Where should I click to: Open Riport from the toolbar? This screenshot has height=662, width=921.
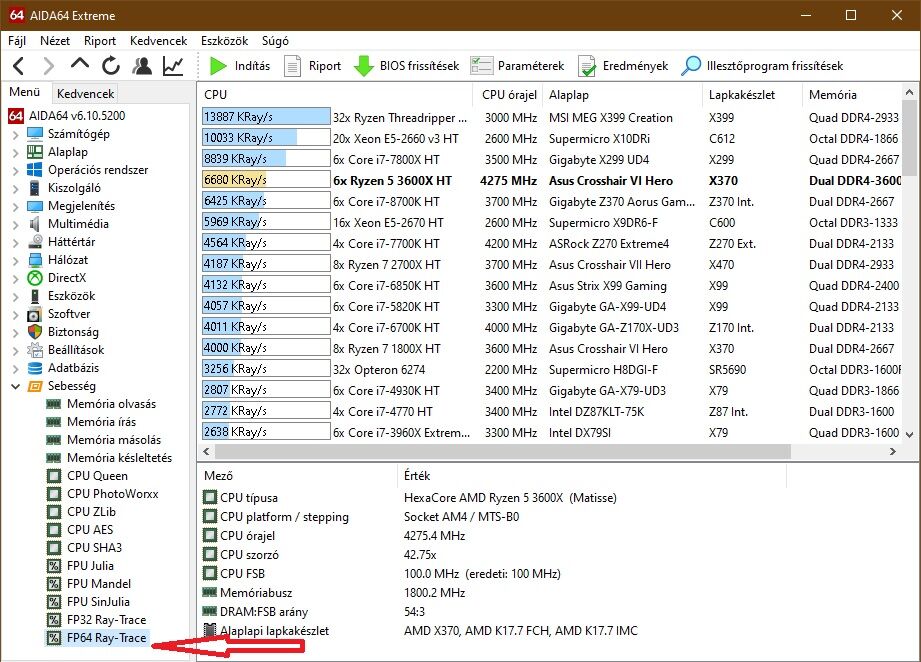point(312,66)
